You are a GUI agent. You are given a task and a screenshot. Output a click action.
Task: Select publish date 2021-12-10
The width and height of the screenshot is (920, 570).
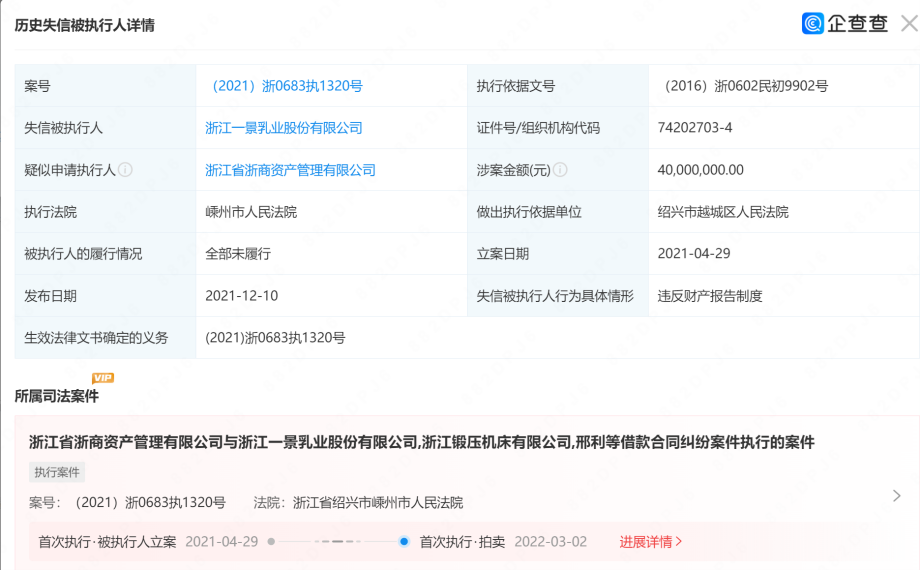(x=242, y=296)
